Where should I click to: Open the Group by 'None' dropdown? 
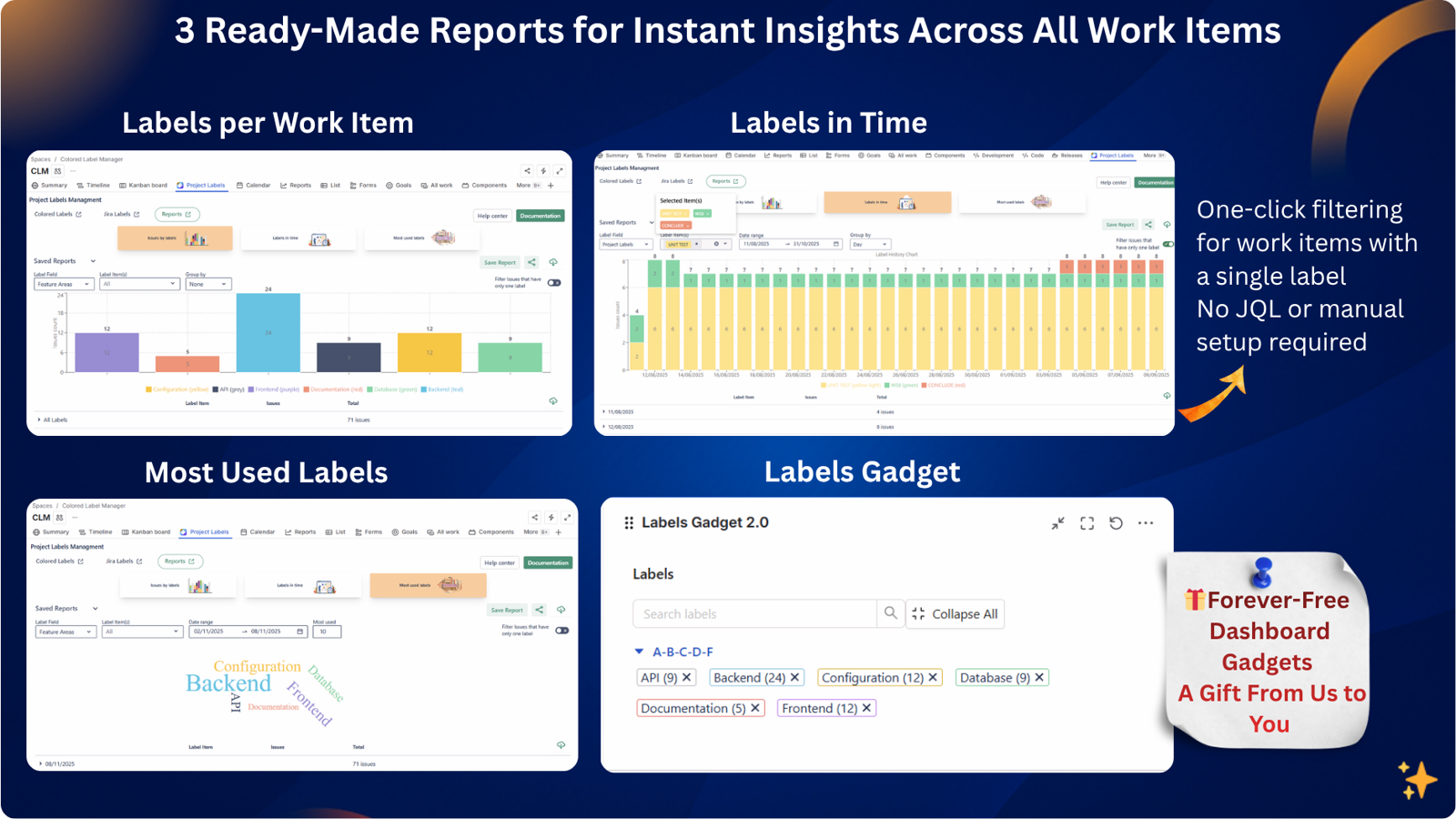(208, 283)
